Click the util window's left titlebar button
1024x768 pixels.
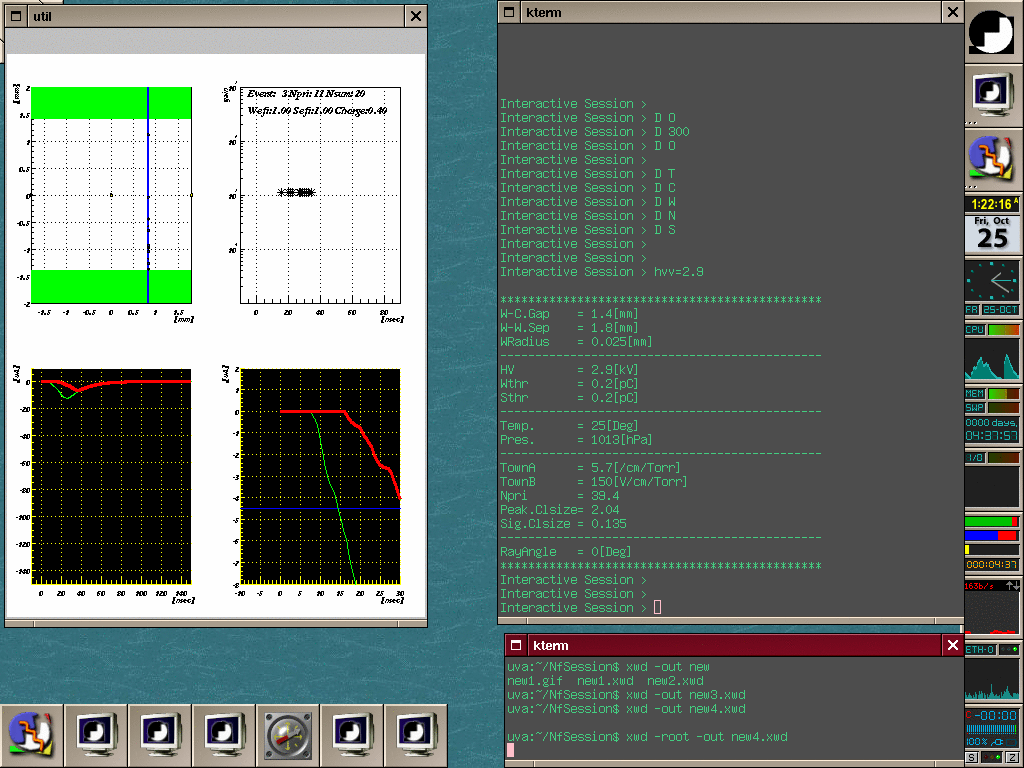(x=17, y=15)
